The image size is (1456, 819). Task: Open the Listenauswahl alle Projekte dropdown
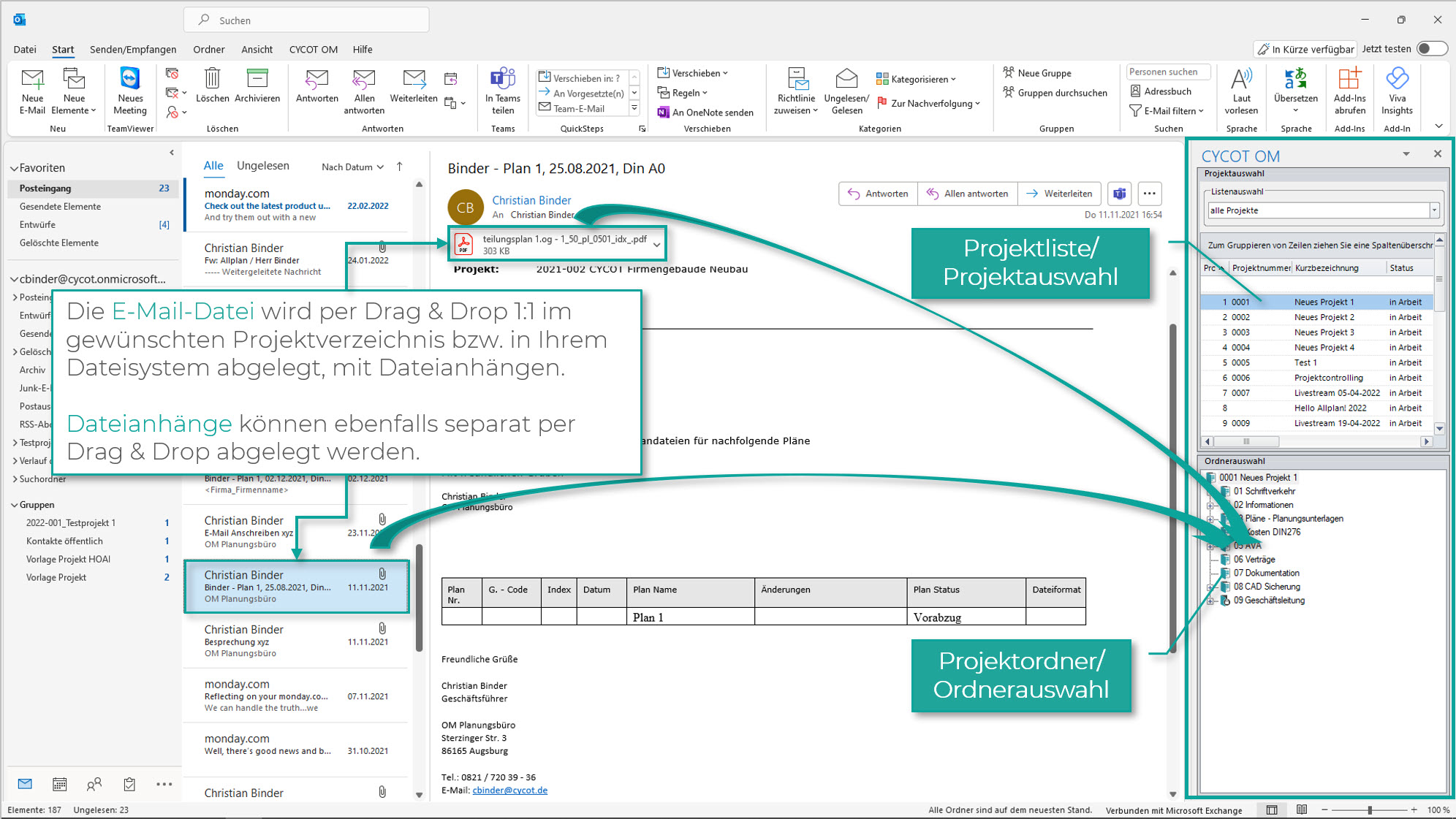coord(1434,210)
